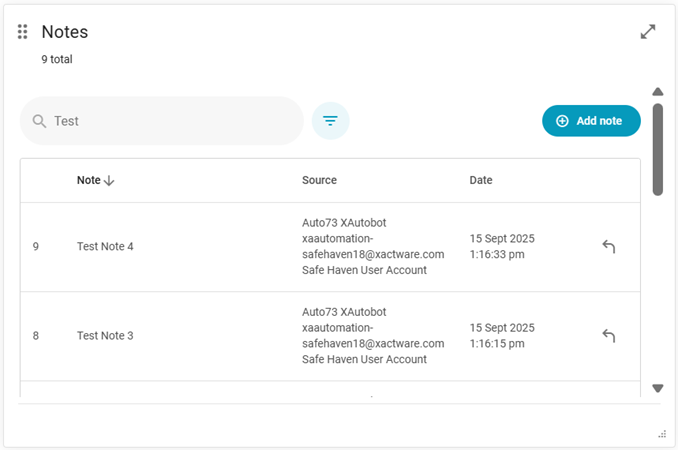Click the Add note button

click(591, 121)
